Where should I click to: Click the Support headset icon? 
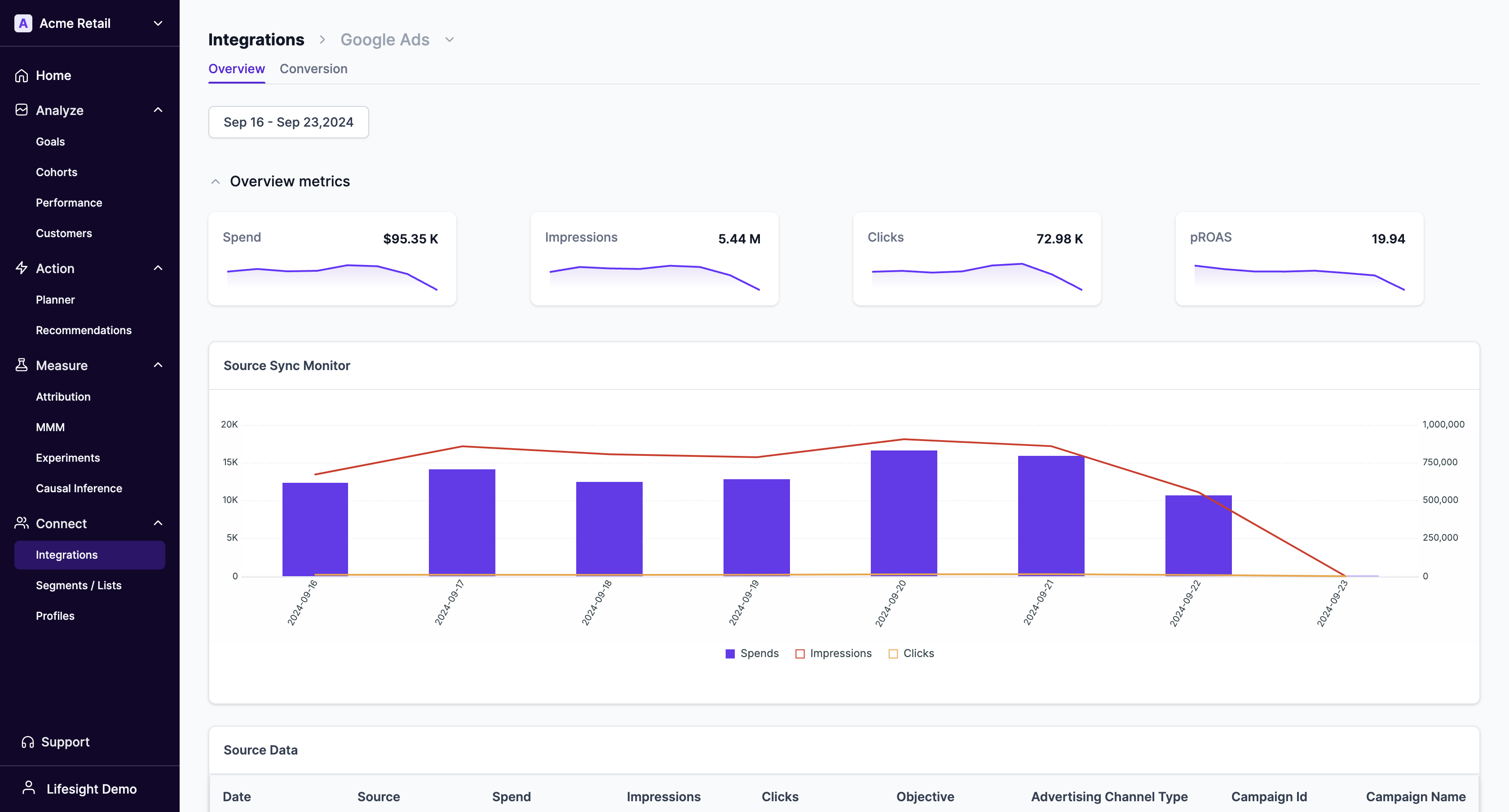tap(27, 742)
